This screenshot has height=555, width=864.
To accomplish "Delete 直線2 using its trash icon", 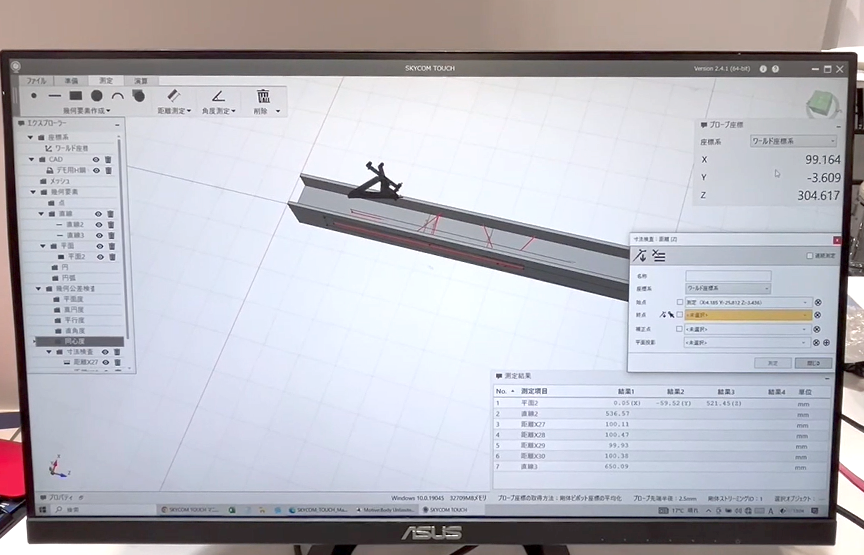I will tap(111, 225).
